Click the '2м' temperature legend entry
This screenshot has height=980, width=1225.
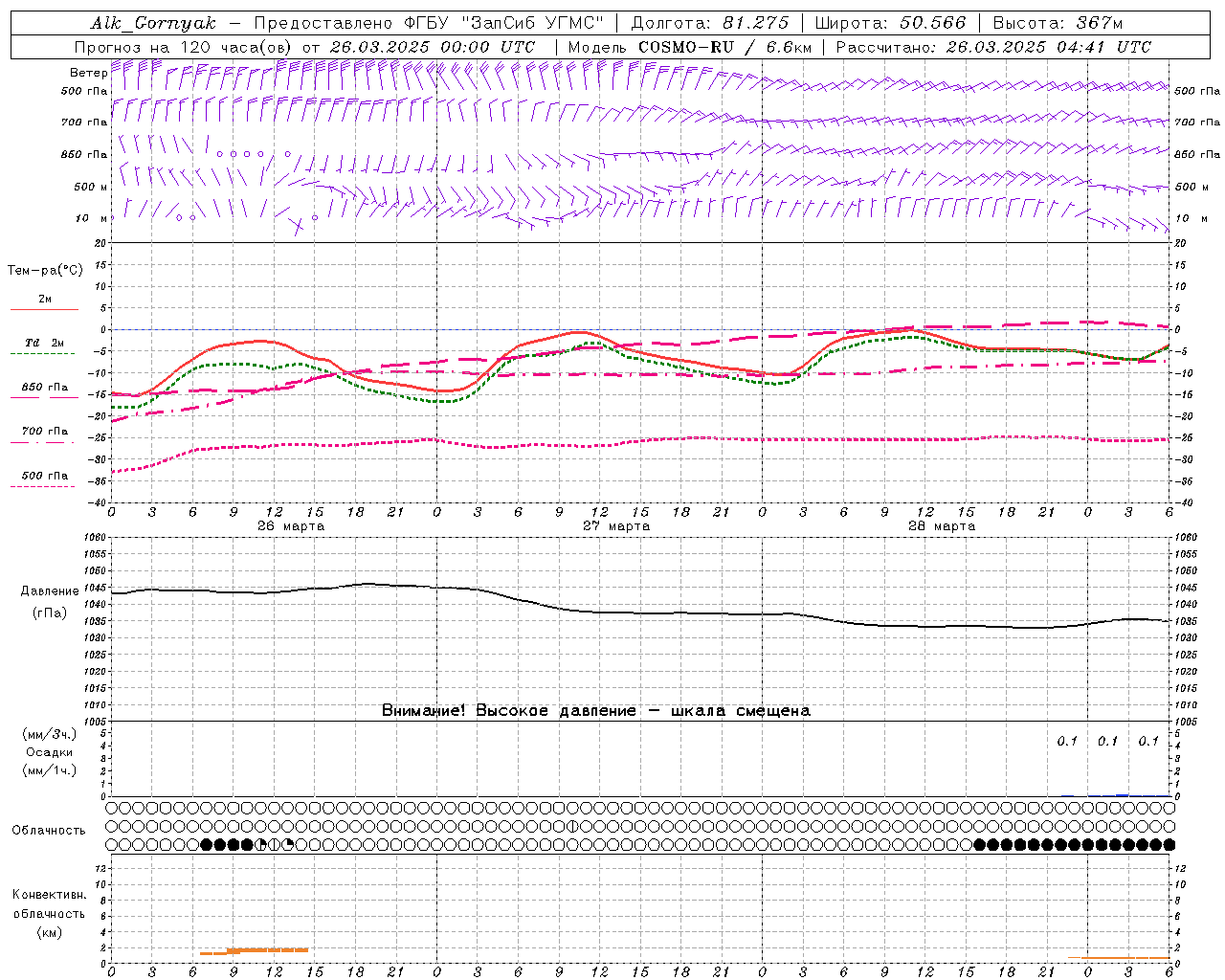click(45, 300)
